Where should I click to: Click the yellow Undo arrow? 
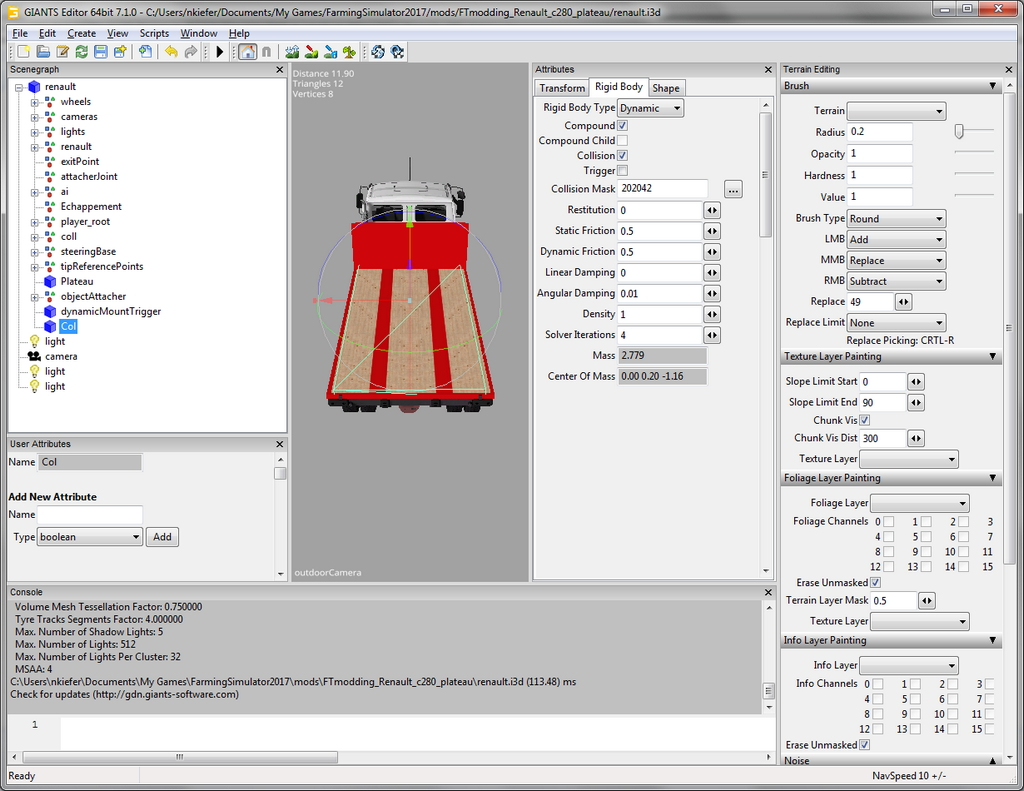pos(171,52)
